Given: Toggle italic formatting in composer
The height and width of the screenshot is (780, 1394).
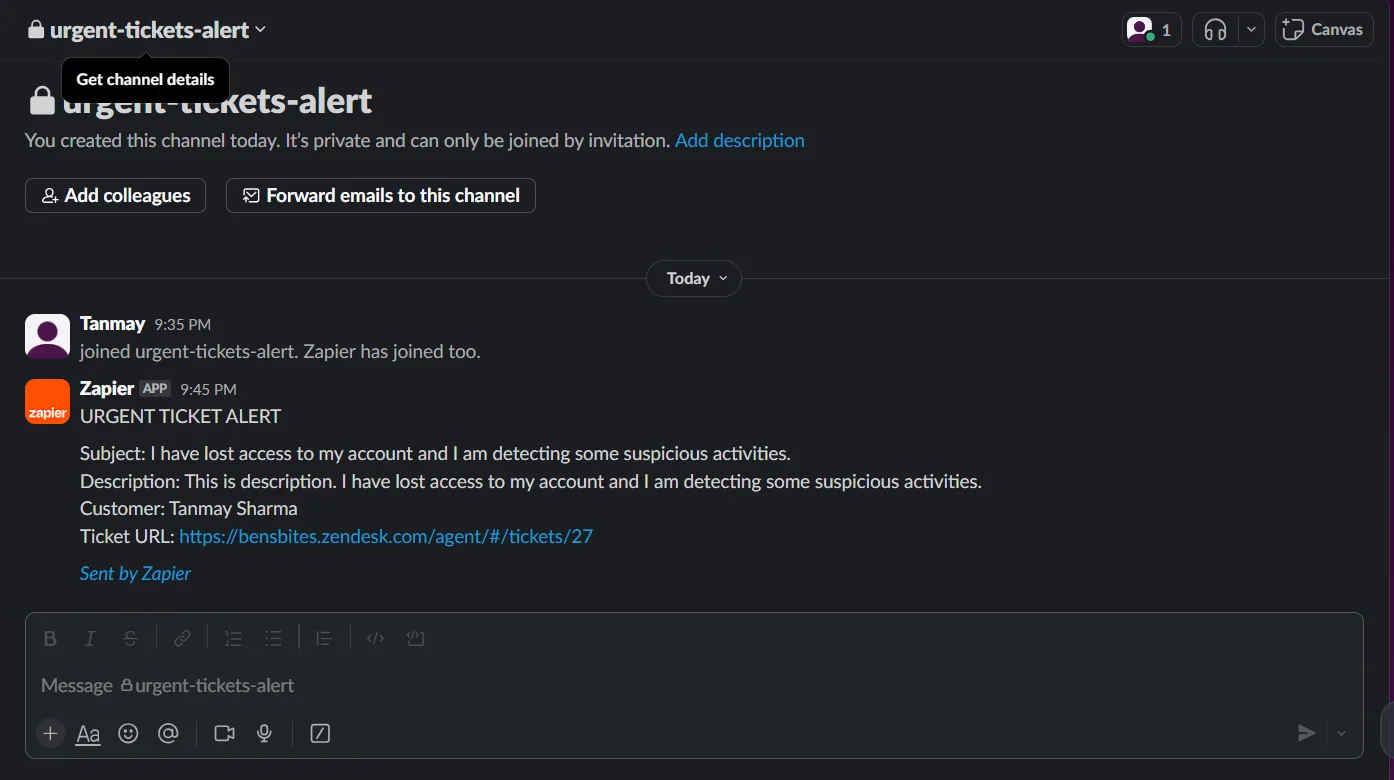Looking at the screenshot, I should click(x=90, y=638).
